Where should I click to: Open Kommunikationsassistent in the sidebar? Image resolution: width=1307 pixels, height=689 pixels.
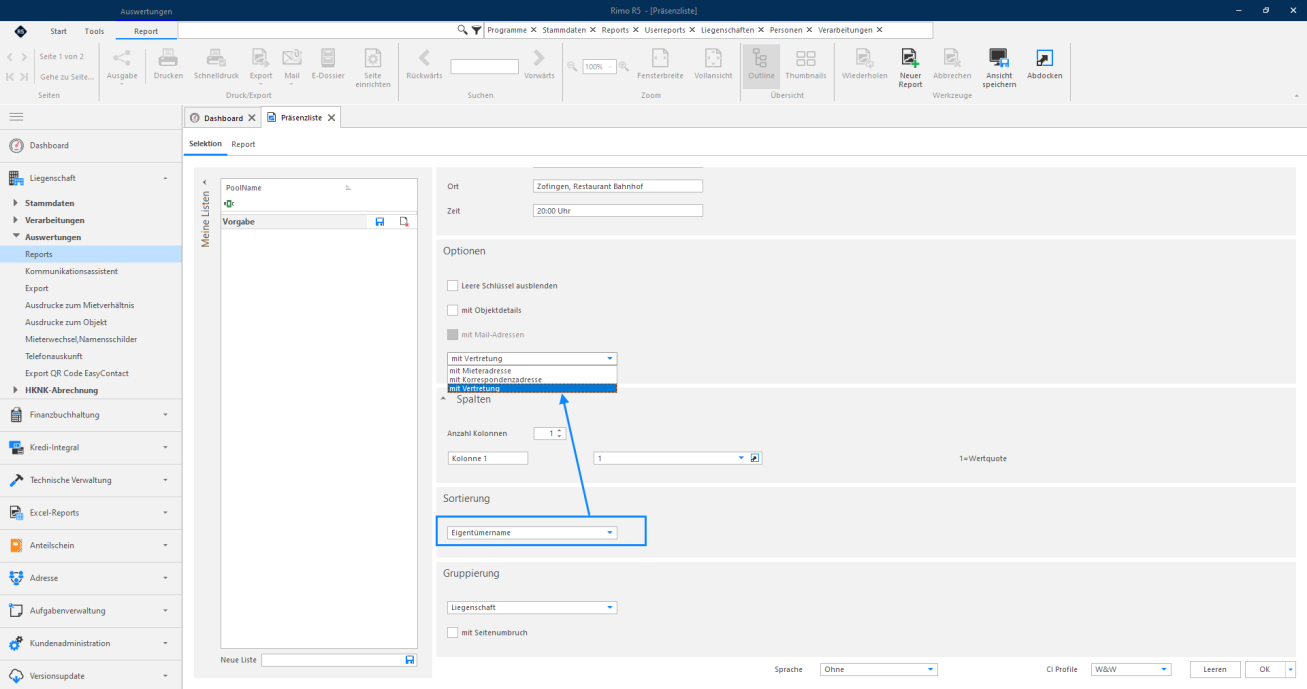pyautogui.click(x=72, y=271)
